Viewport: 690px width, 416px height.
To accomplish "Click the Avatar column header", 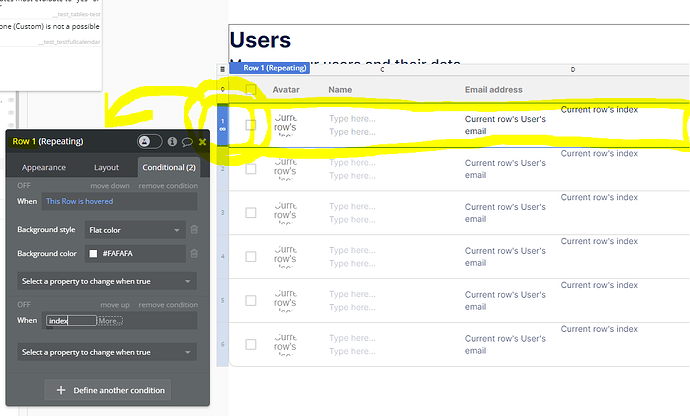I will click(286, 90).
